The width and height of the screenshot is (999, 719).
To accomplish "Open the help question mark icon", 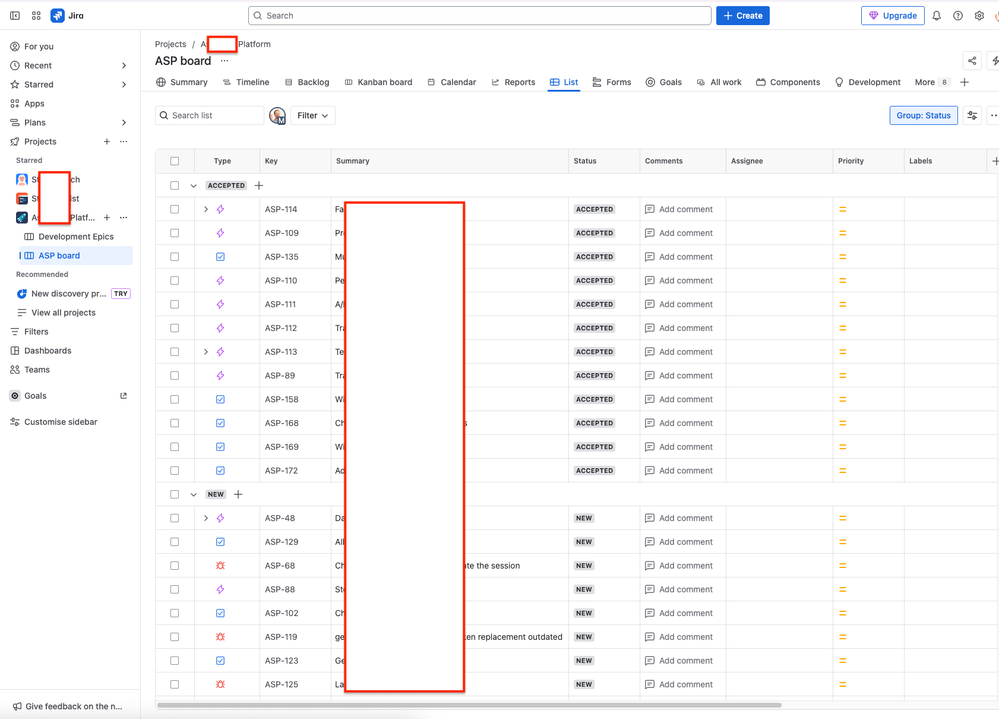I will click(958, 16).
